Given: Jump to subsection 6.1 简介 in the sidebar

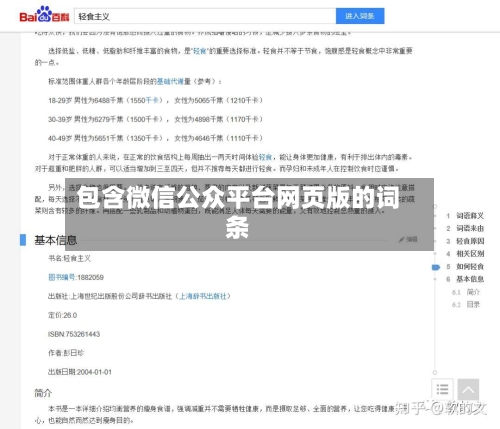Looking at the screenshot, I should click(x=466, y=292).
